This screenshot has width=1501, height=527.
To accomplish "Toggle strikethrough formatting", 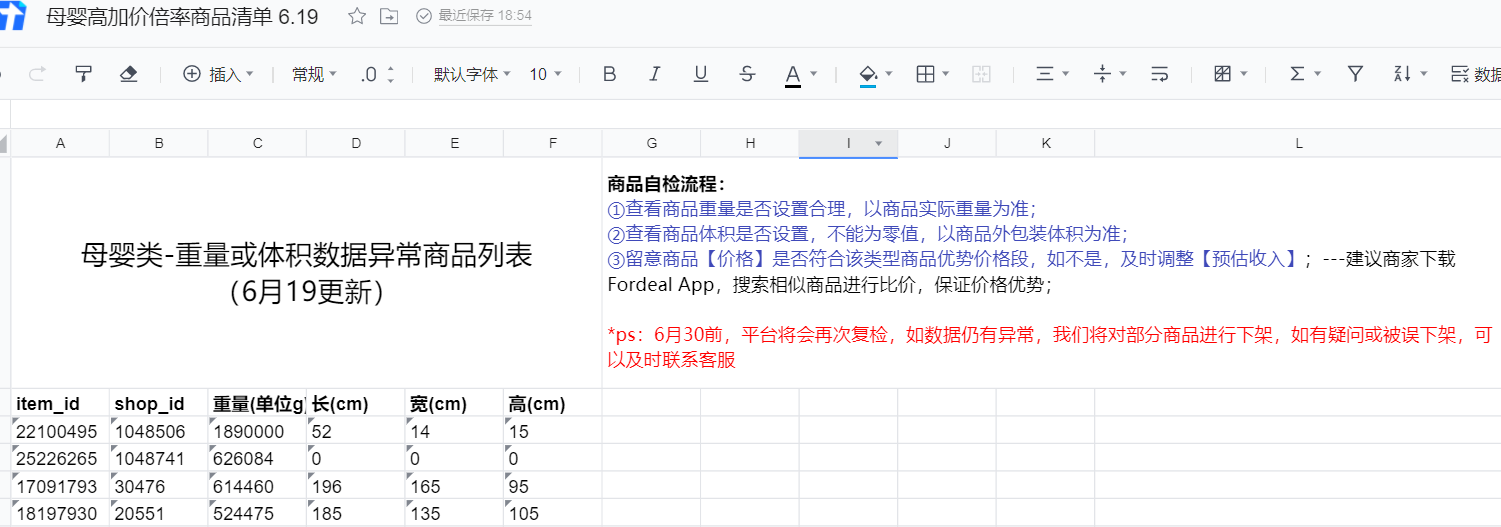I will tap(747, 74).
